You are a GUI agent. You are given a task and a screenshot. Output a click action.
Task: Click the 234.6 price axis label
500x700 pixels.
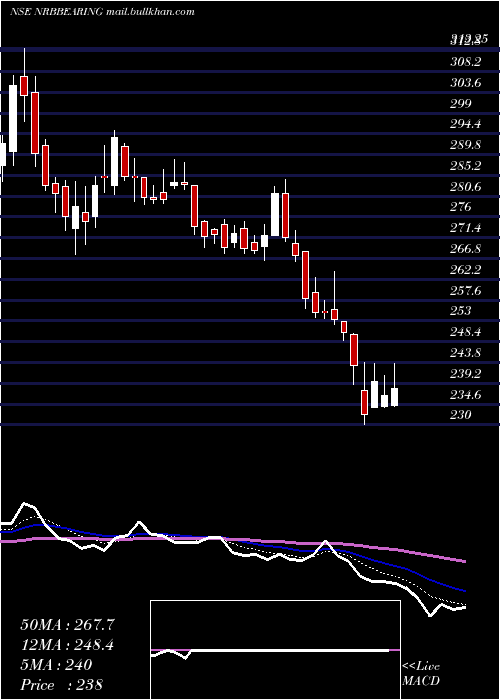tap(465, 394)
